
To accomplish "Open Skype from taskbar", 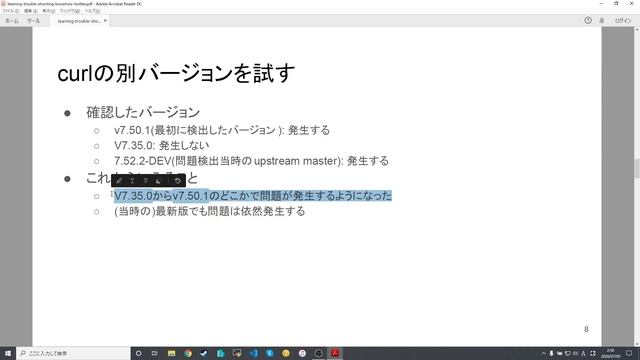I will click(269, 353).
